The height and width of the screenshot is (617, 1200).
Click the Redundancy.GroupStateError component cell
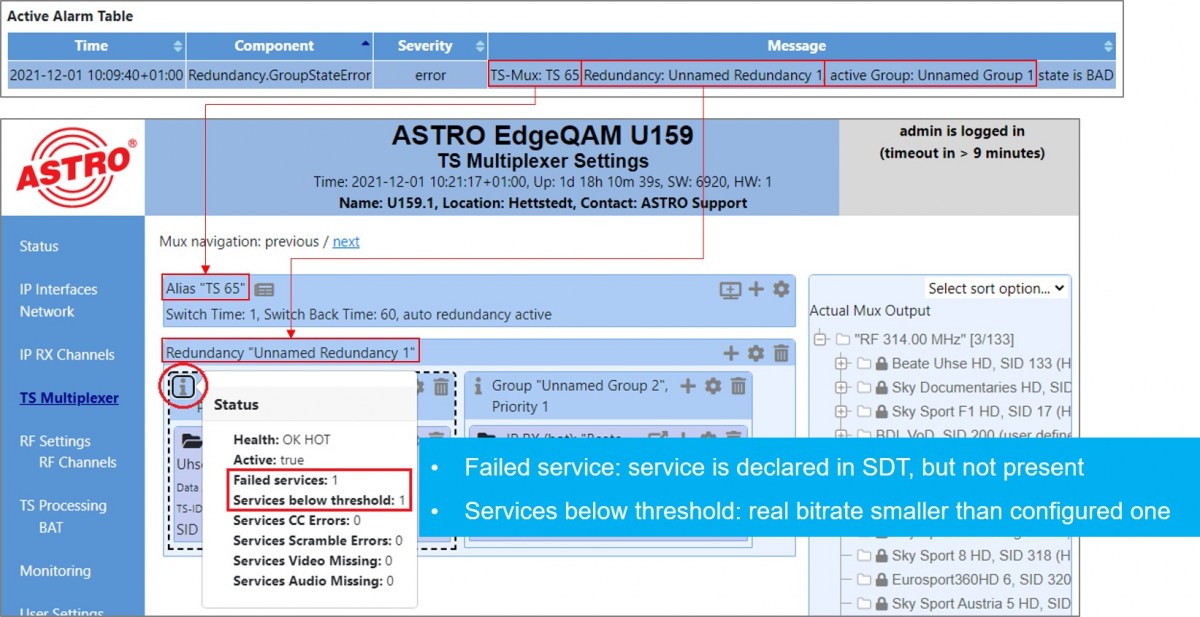pyautogui.click(x=279, y=75)
